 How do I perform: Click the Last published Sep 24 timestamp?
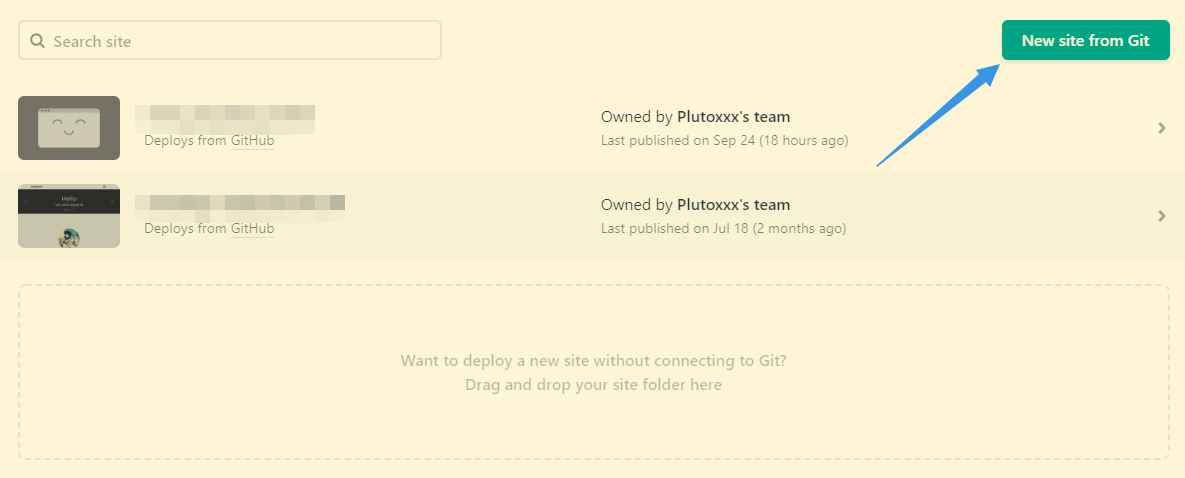724,141
